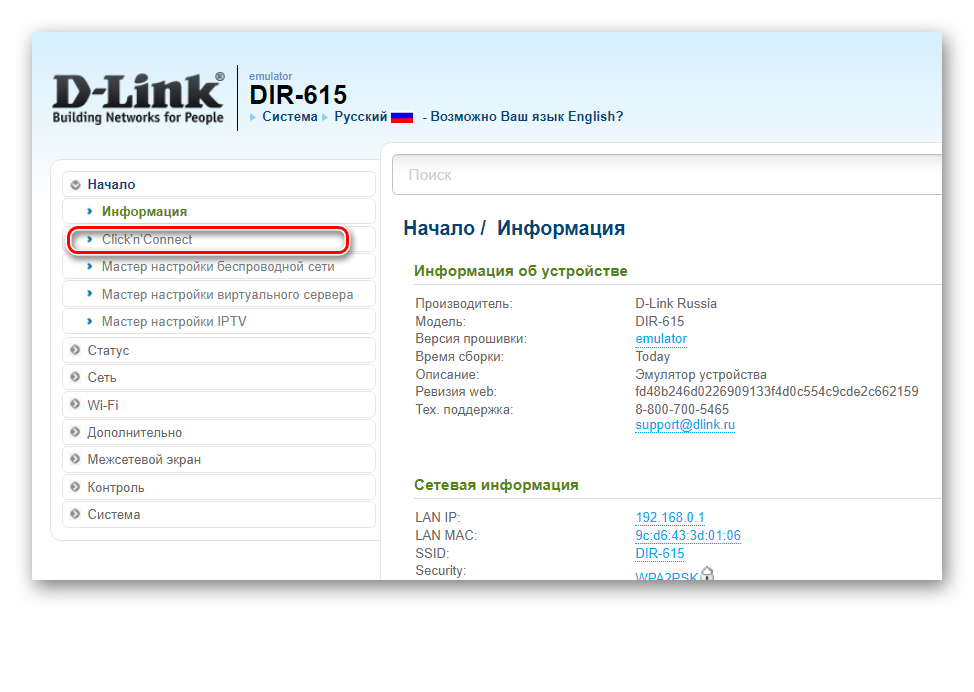Click the arrow icon before Русский

point(325,117)
